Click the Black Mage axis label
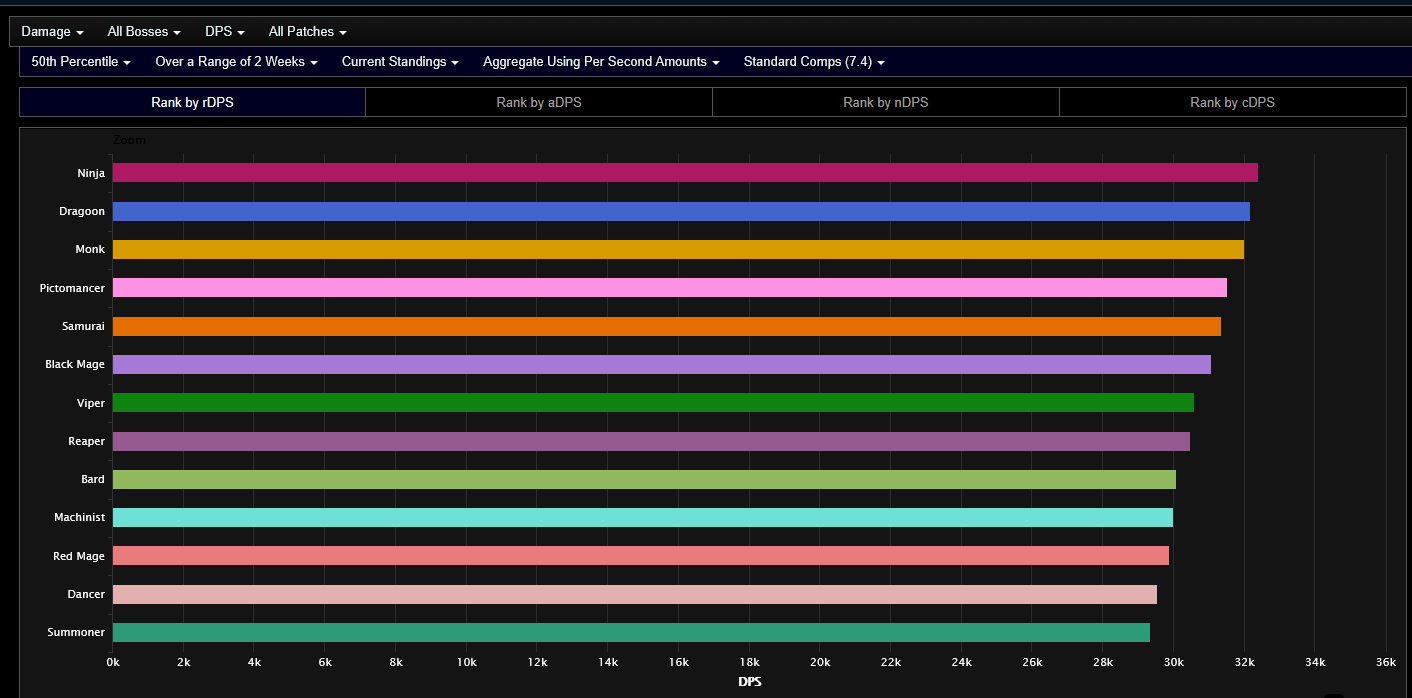Viewport: 1412px width, 698px height. [75, 365]
